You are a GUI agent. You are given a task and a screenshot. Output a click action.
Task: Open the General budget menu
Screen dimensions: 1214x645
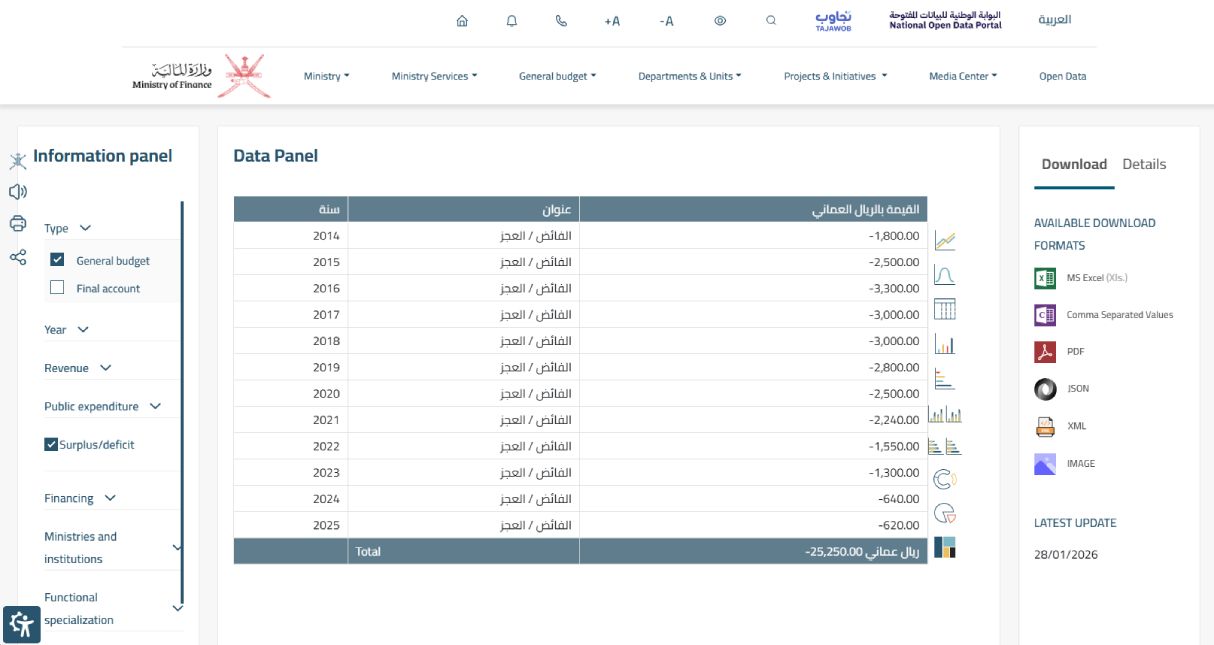tap(558, 76)
